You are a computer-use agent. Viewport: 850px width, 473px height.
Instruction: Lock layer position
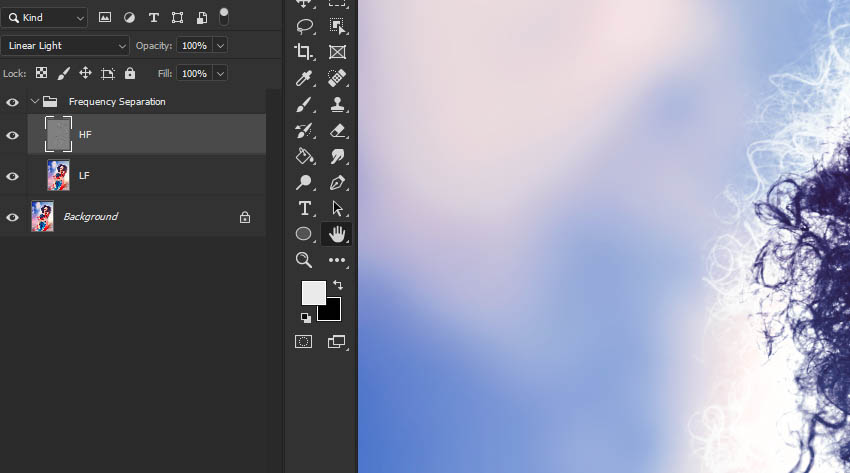coord(85,73)
